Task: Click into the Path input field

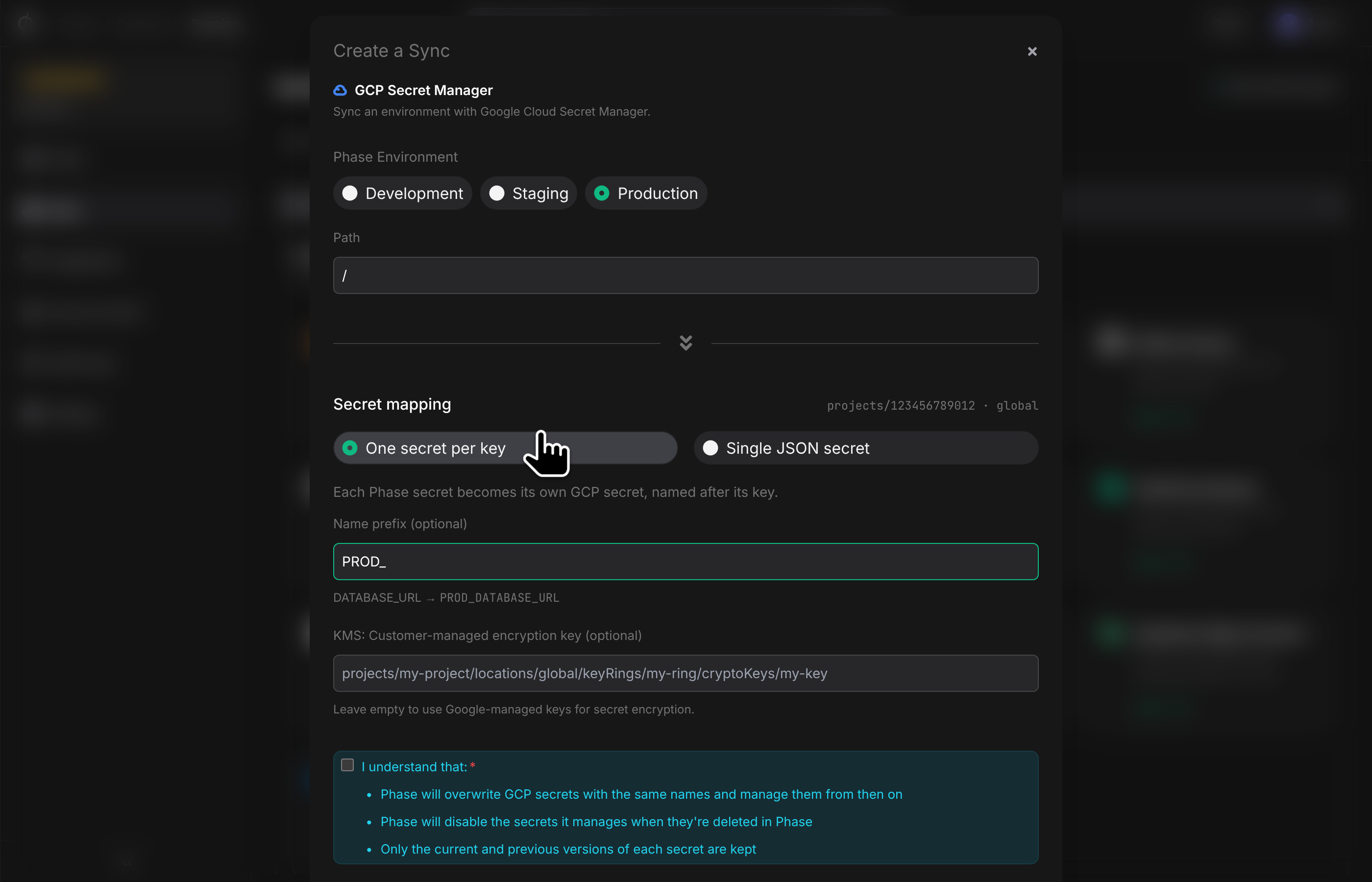Action: (686, 275)
